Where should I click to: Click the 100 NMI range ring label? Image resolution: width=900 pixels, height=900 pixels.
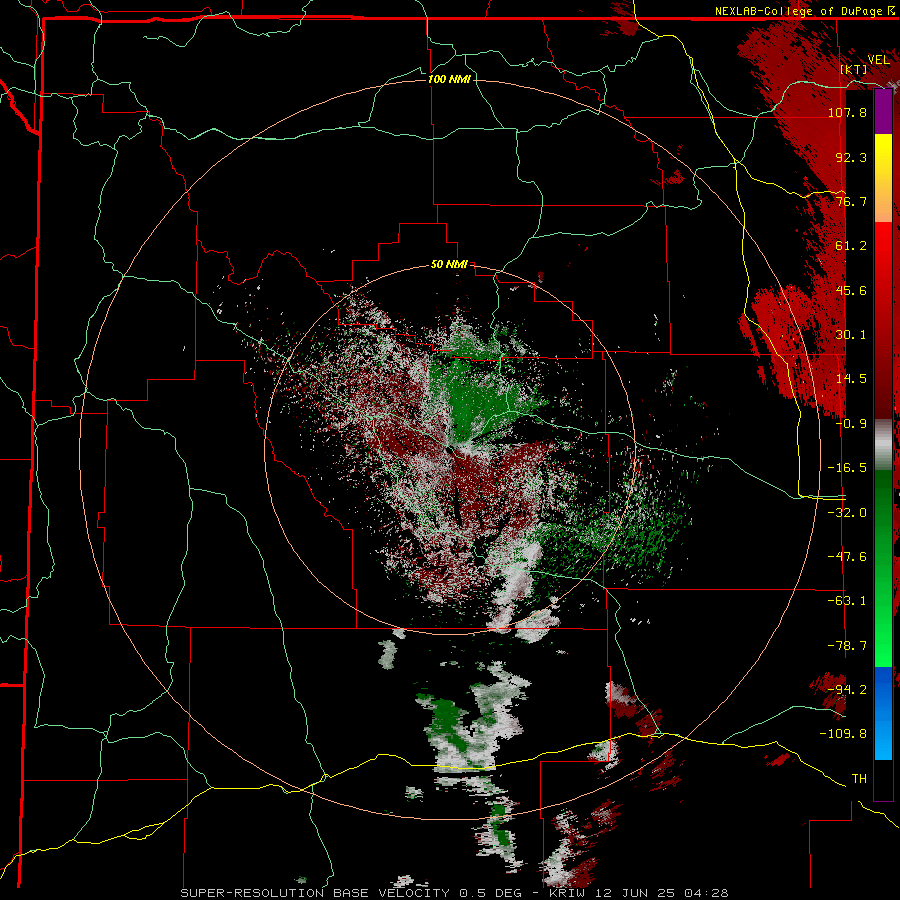449,79
